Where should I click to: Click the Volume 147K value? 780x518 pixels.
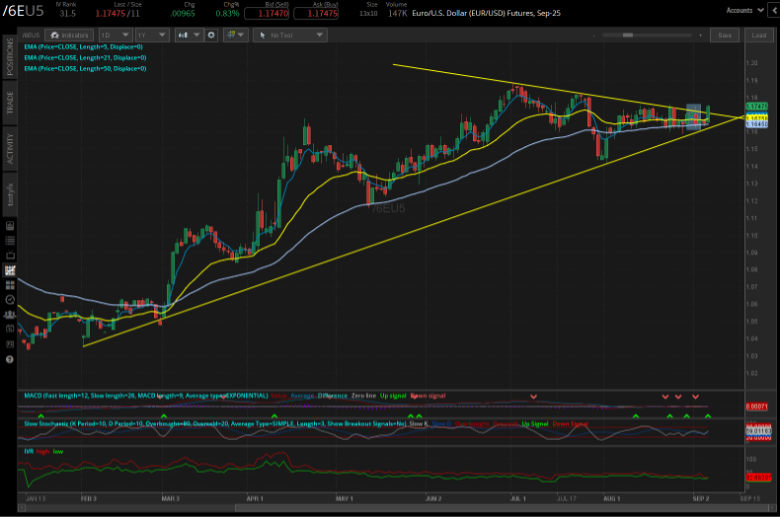point(397,14)
